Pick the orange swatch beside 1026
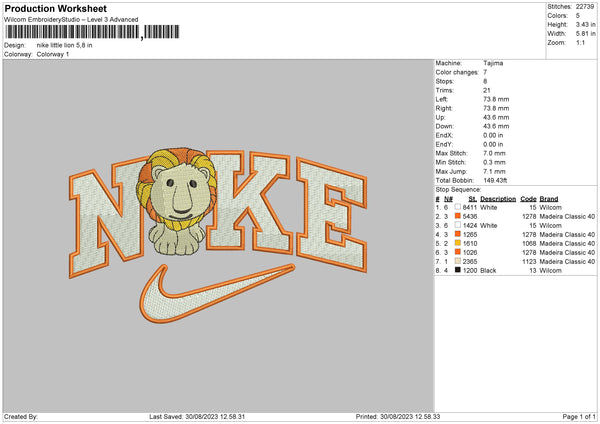This screenshot has height=424, width=600. coord(458,252)
